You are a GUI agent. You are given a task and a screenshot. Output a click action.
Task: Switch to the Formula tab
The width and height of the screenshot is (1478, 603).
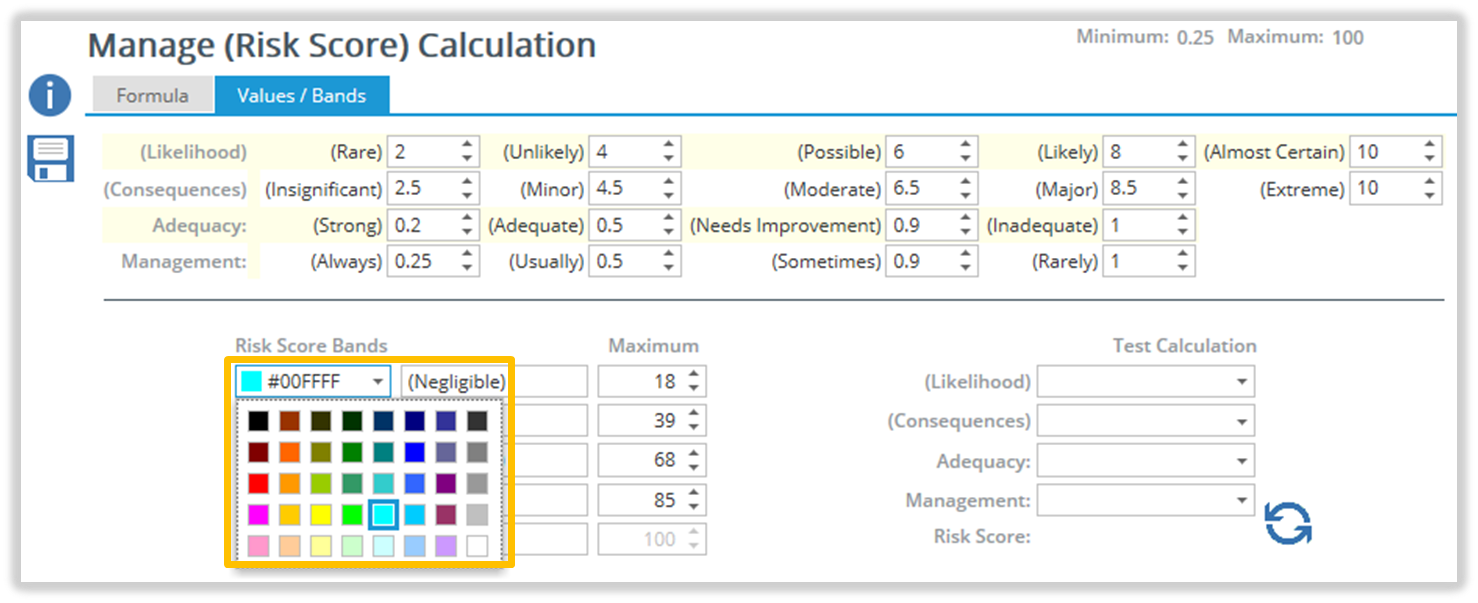(x=152, y=96)
